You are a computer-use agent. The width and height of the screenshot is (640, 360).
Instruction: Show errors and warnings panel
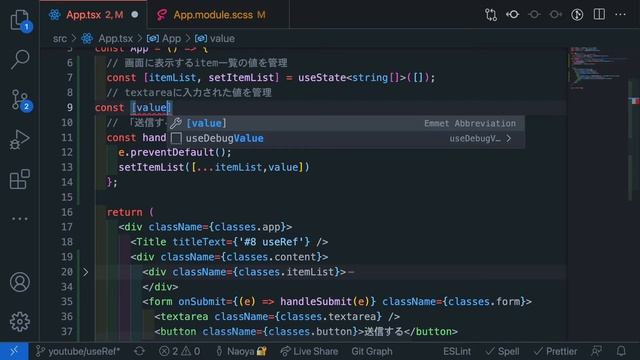tap(180, 351)
